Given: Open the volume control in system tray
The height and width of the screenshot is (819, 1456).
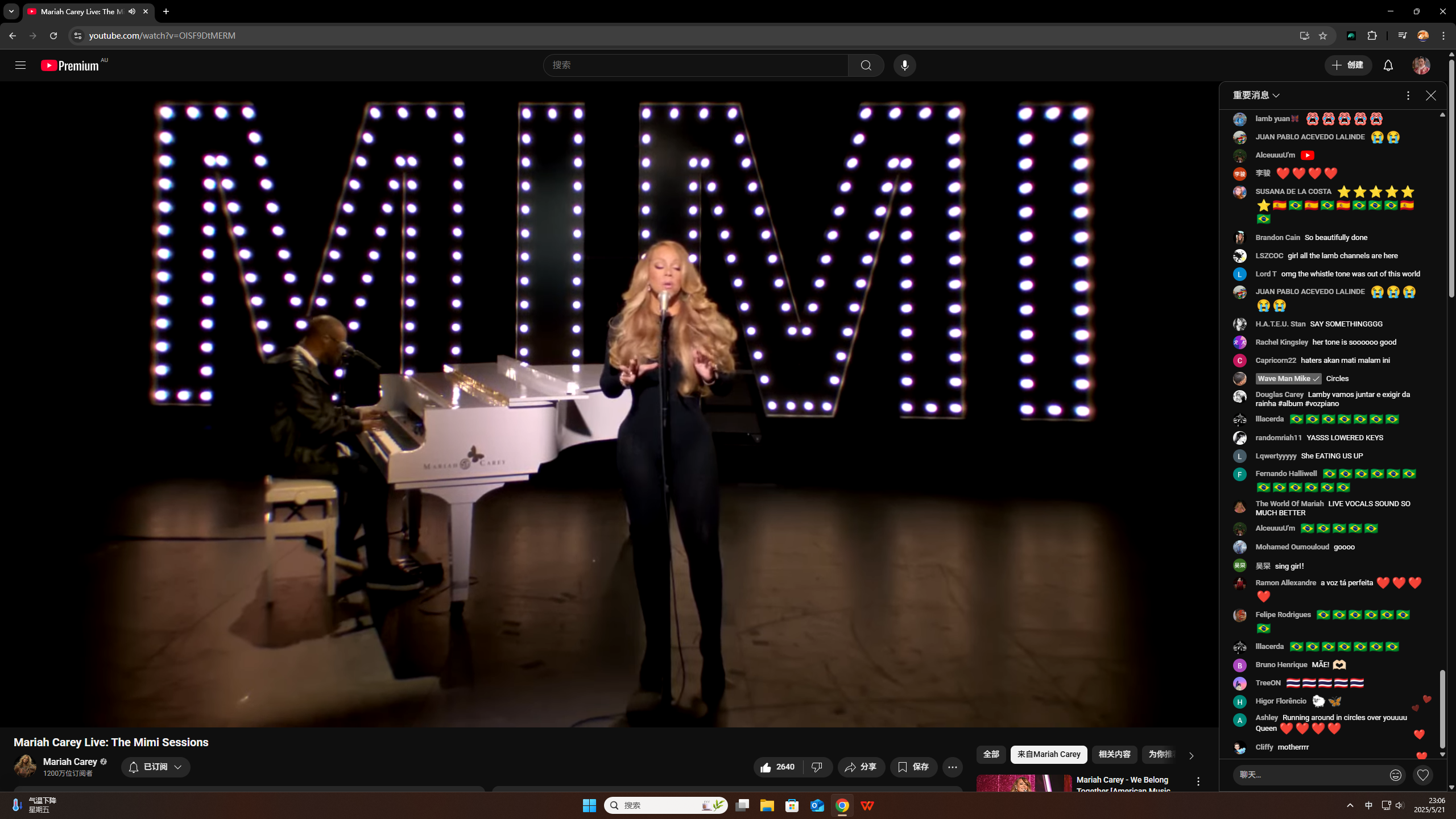Looking at the screenshot, I should click(x=1400, y=805).
